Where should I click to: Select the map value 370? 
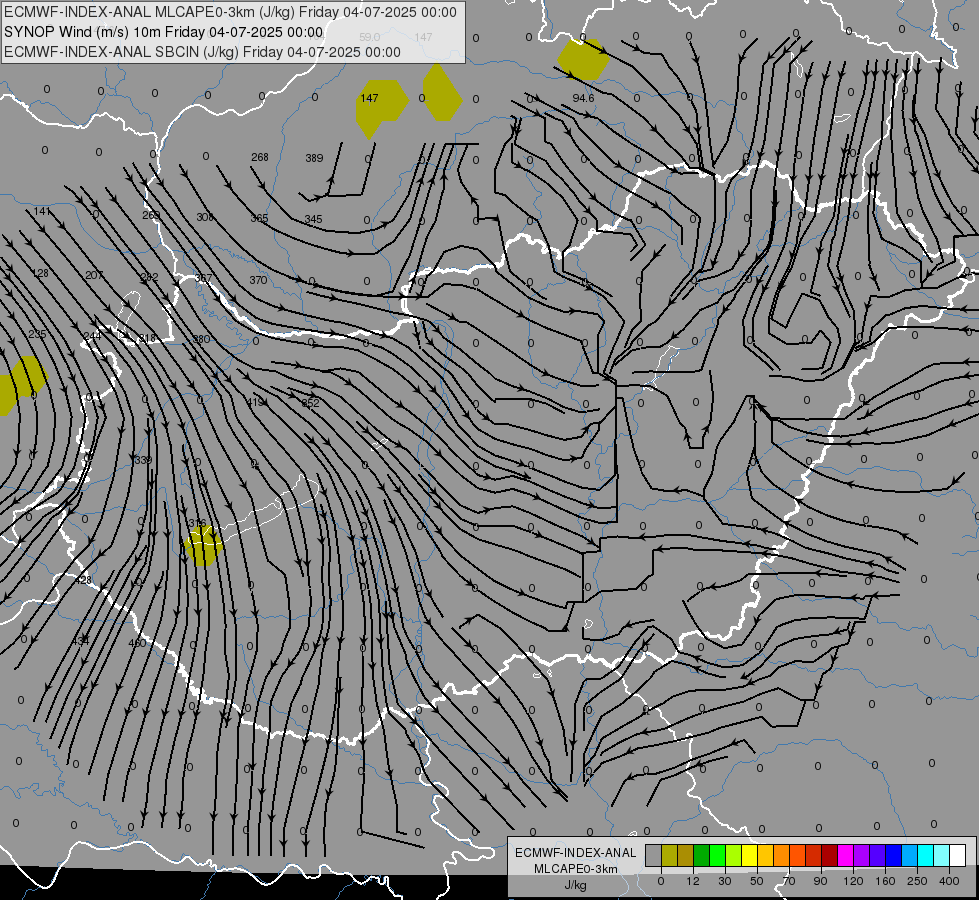click(258, 280)
